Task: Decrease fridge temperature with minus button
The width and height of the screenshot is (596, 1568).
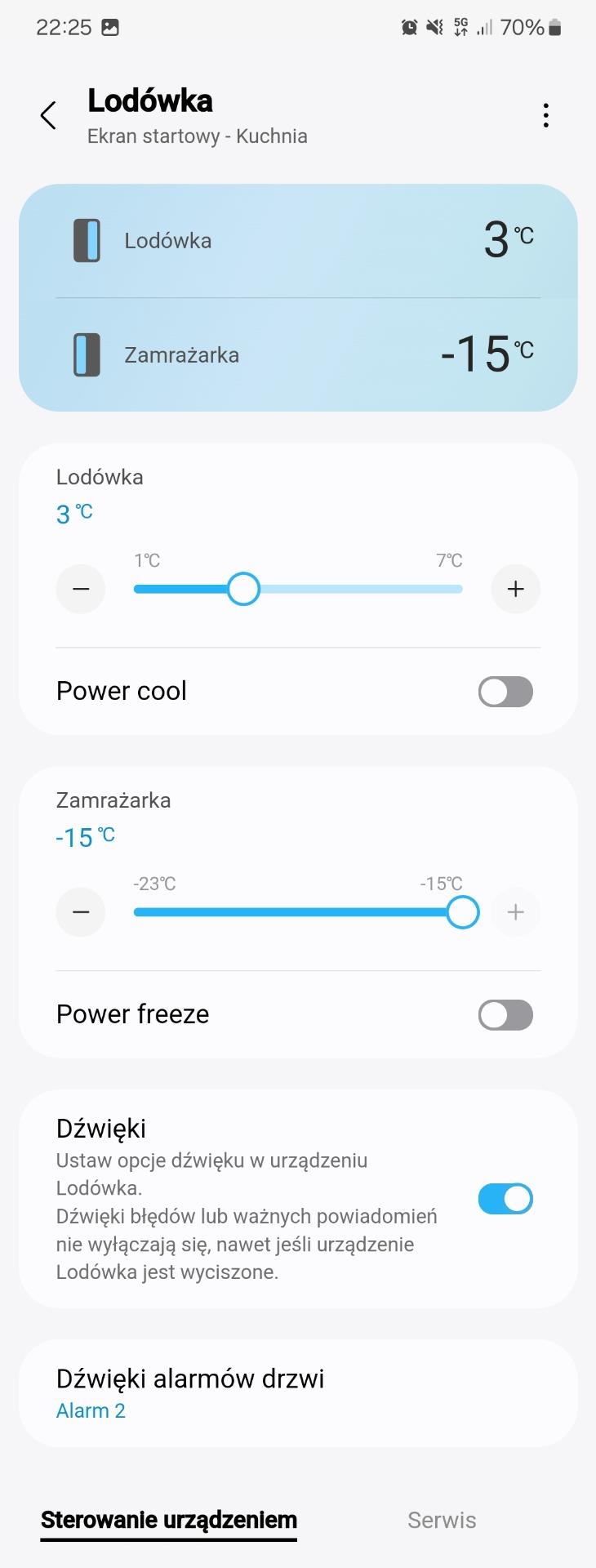Action: (x=81, y=589)
